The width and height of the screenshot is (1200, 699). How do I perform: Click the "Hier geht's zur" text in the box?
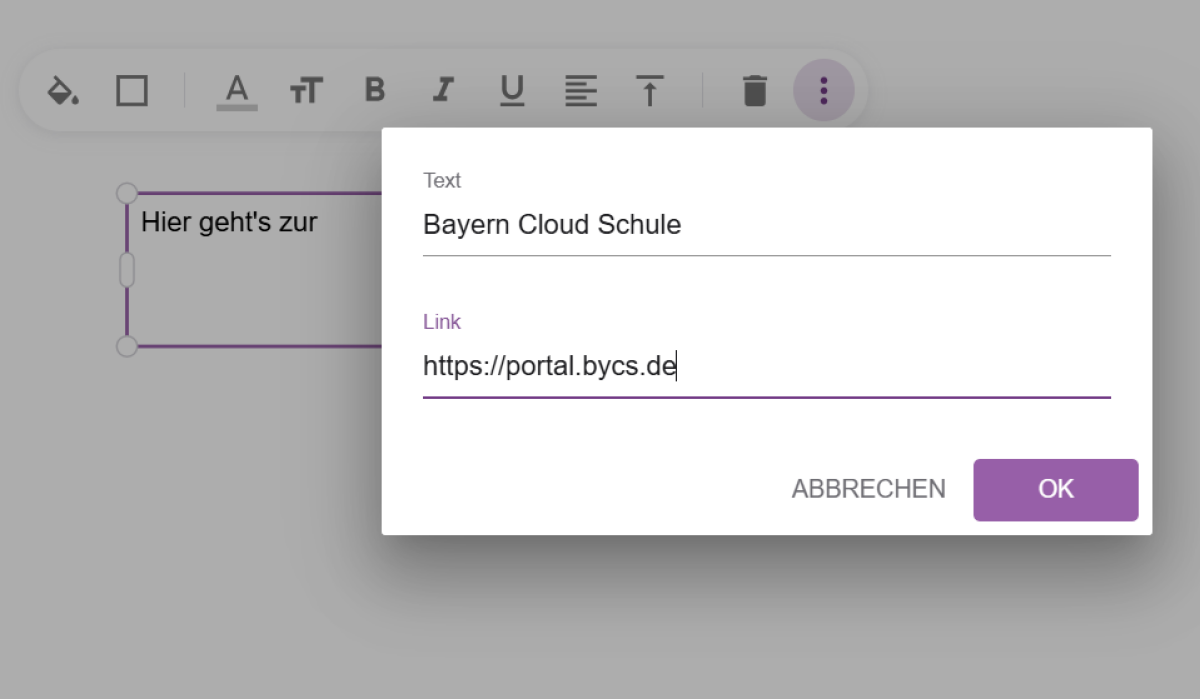tap(229, 222)
